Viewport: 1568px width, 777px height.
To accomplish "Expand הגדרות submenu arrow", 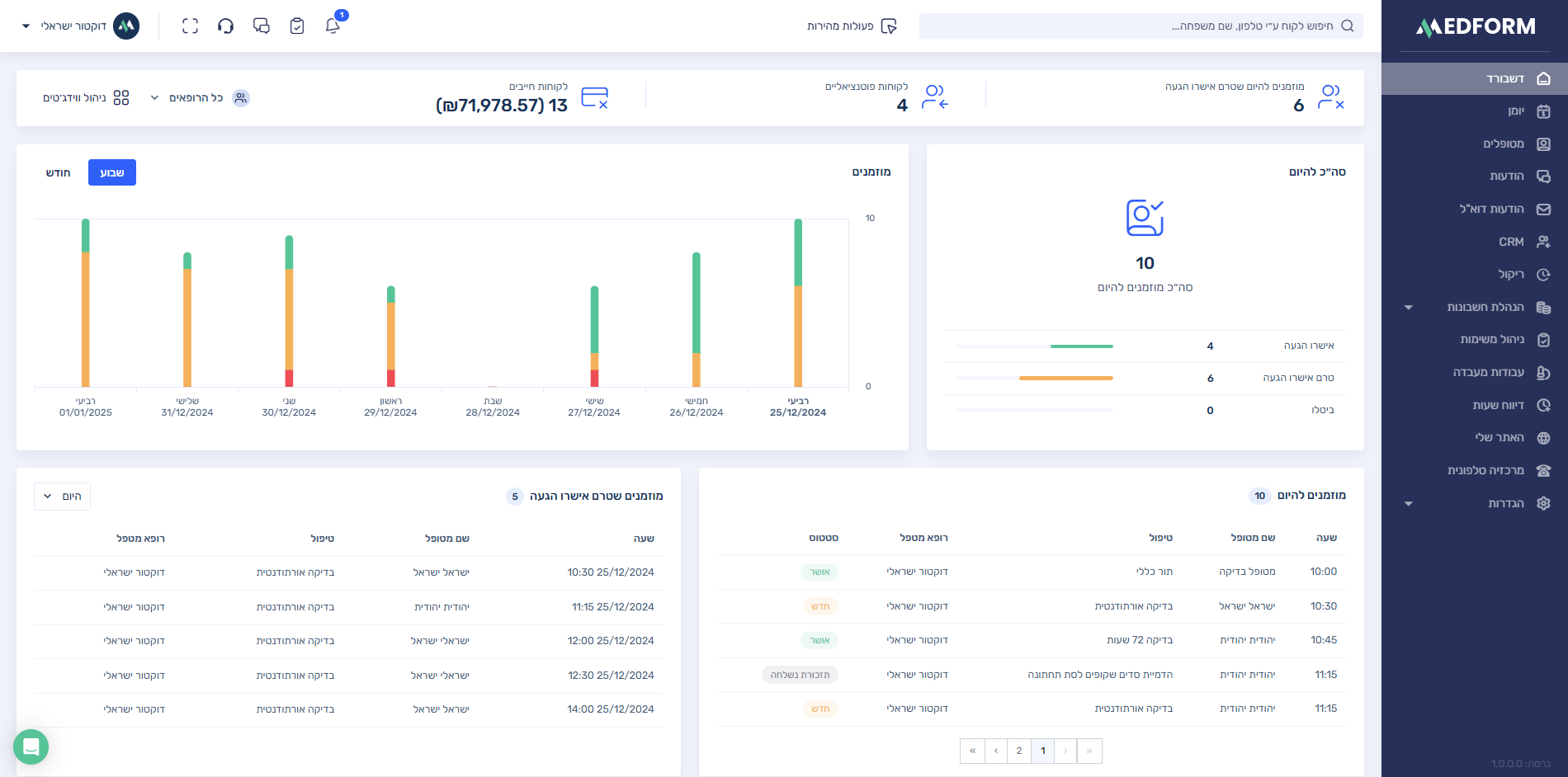I will [1409, 504].
